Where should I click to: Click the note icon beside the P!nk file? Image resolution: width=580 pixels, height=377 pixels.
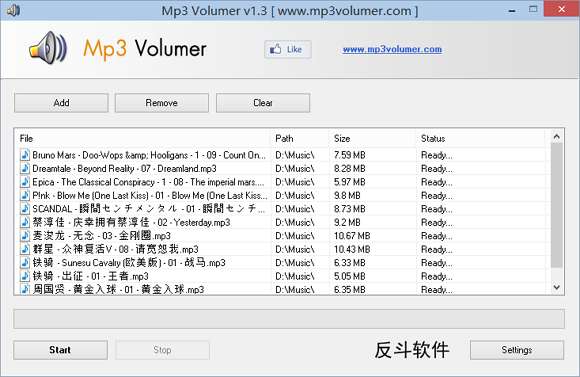(25, 195)
